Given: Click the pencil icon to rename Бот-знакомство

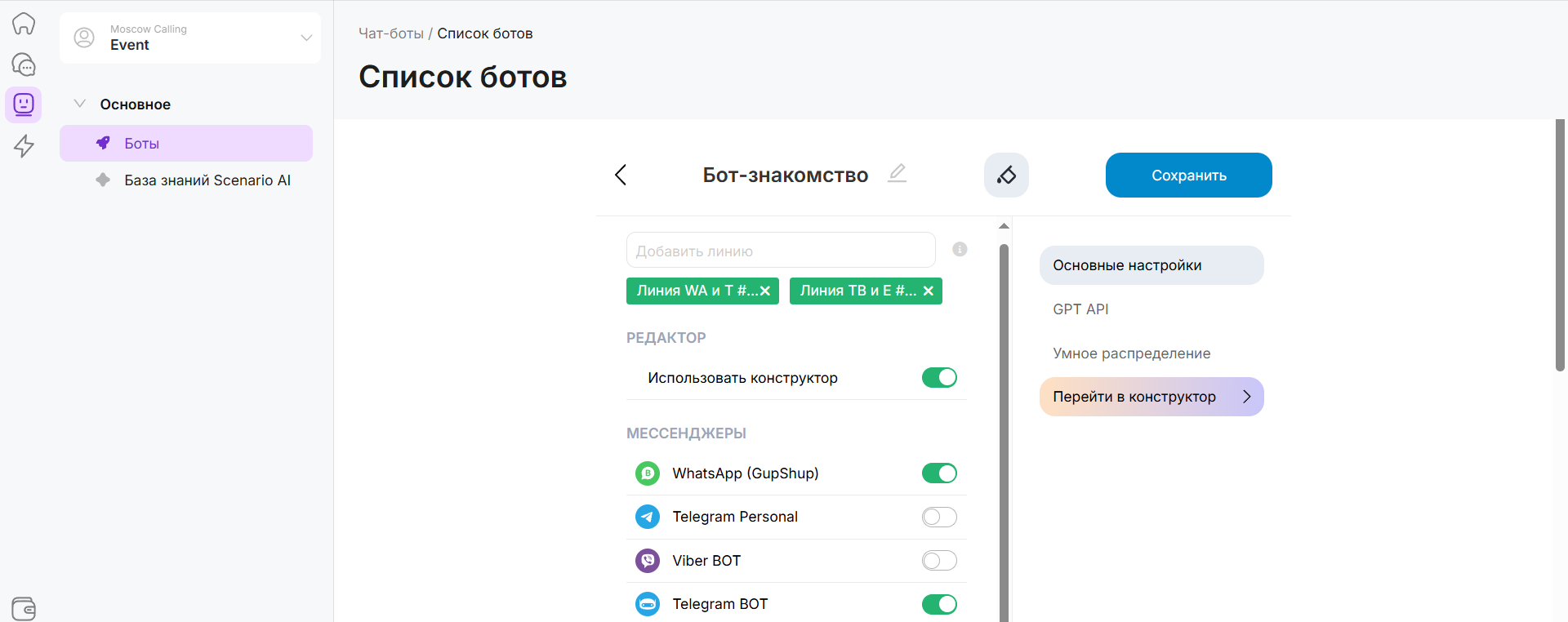Looking at the screenshot, I should 897,173.
